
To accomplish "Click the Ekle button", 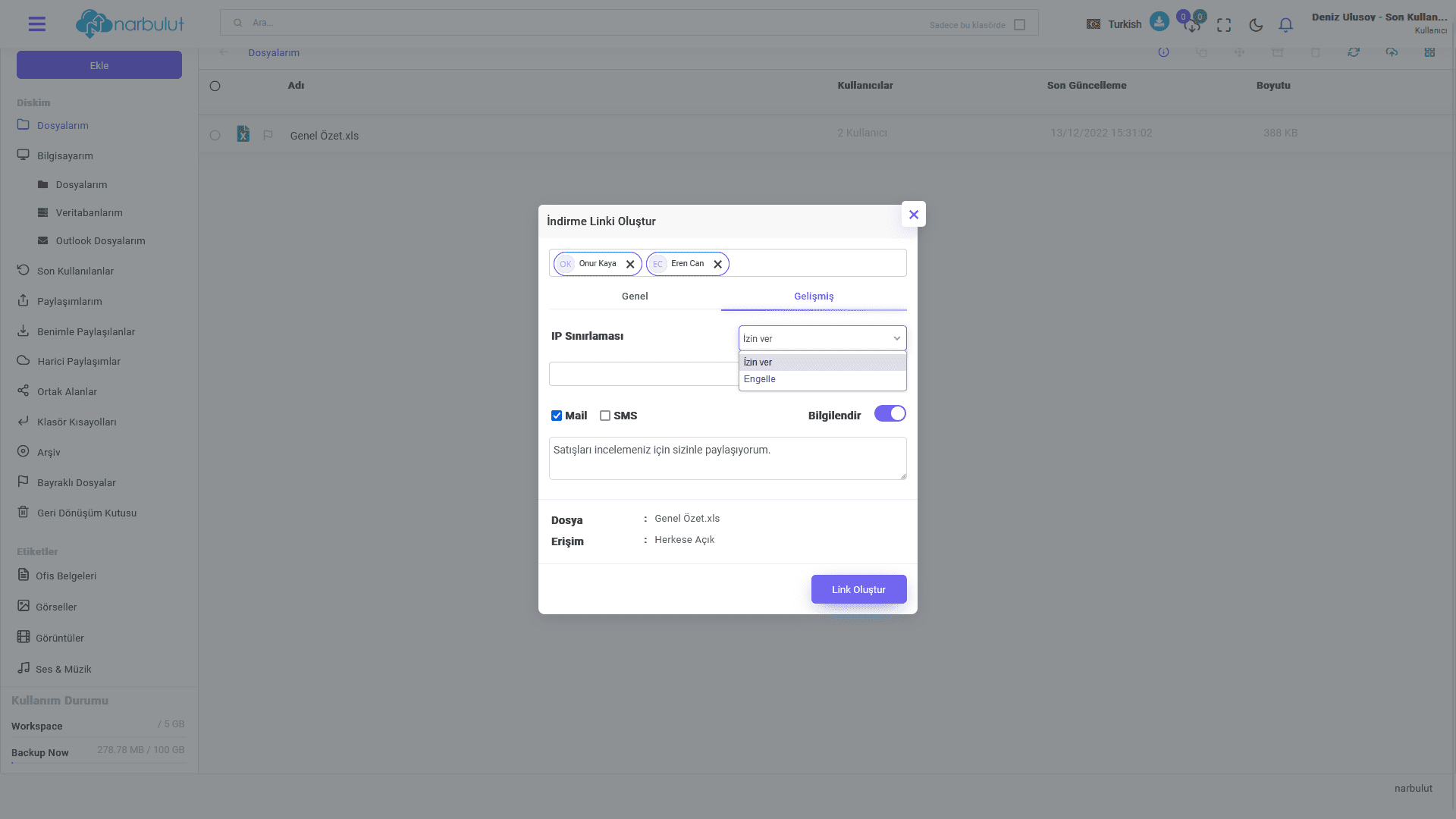I will pos(99,65).
